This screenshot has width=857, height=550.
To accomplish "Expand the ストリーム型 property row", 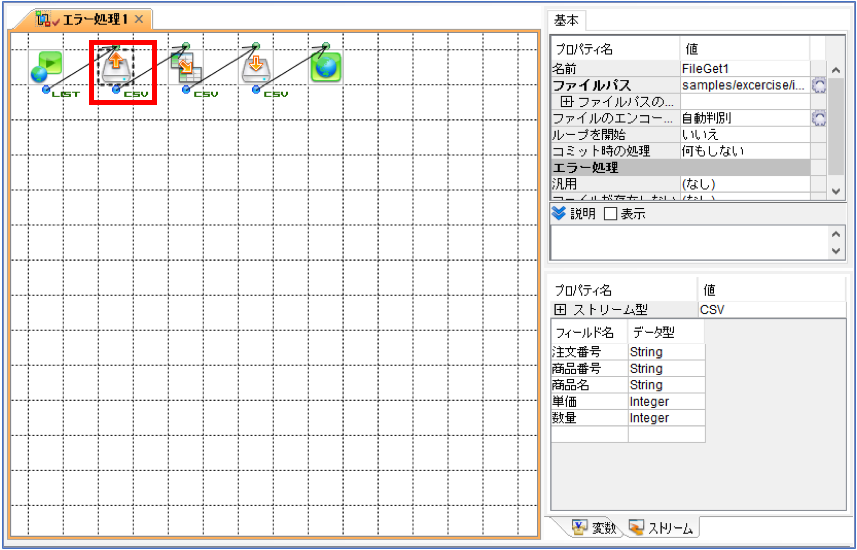I will [x=560, y=310].
